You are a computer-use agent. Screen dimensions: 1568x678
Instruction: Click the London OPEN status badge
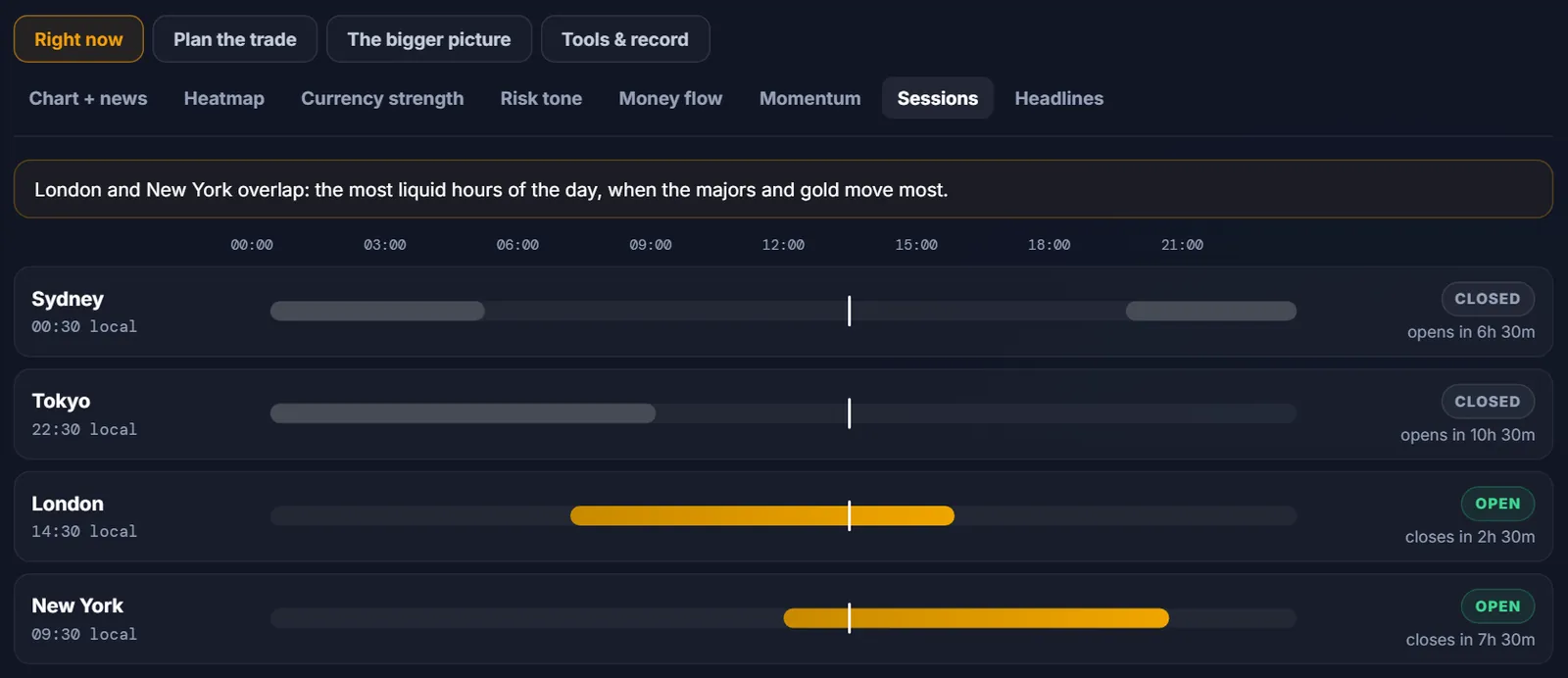[x=1497, y=504]
